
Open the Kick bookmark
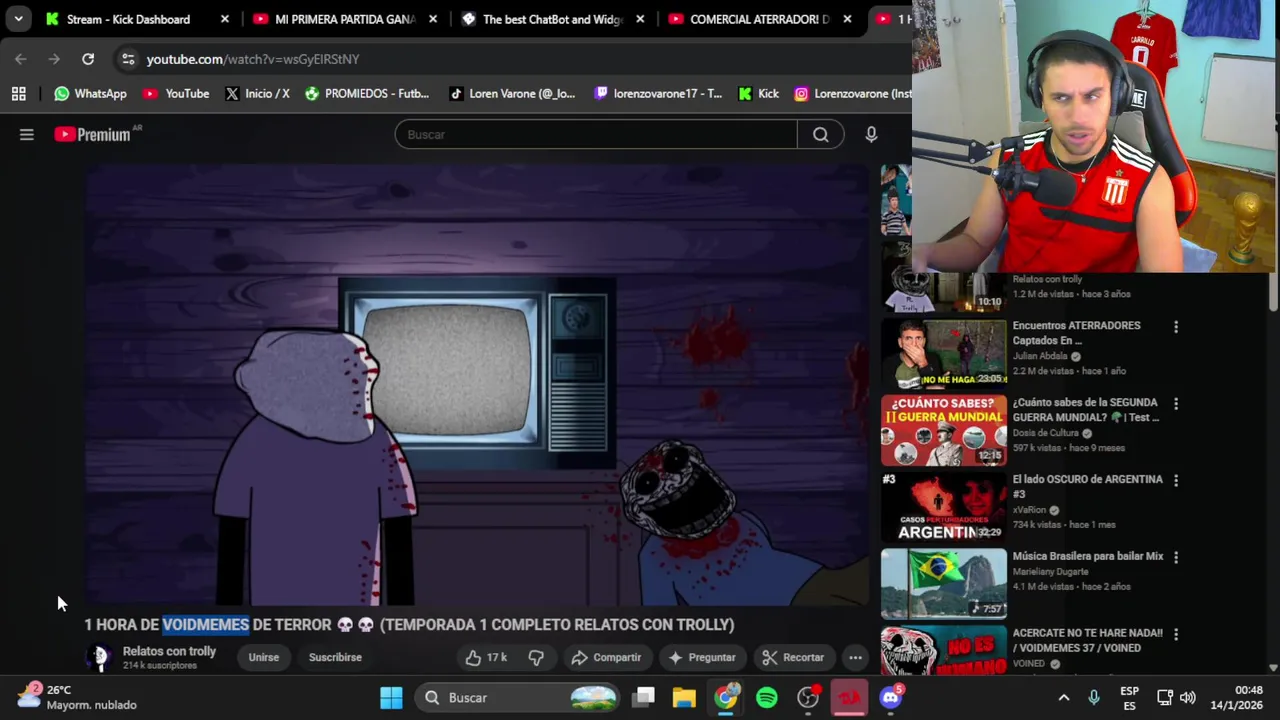759,94
